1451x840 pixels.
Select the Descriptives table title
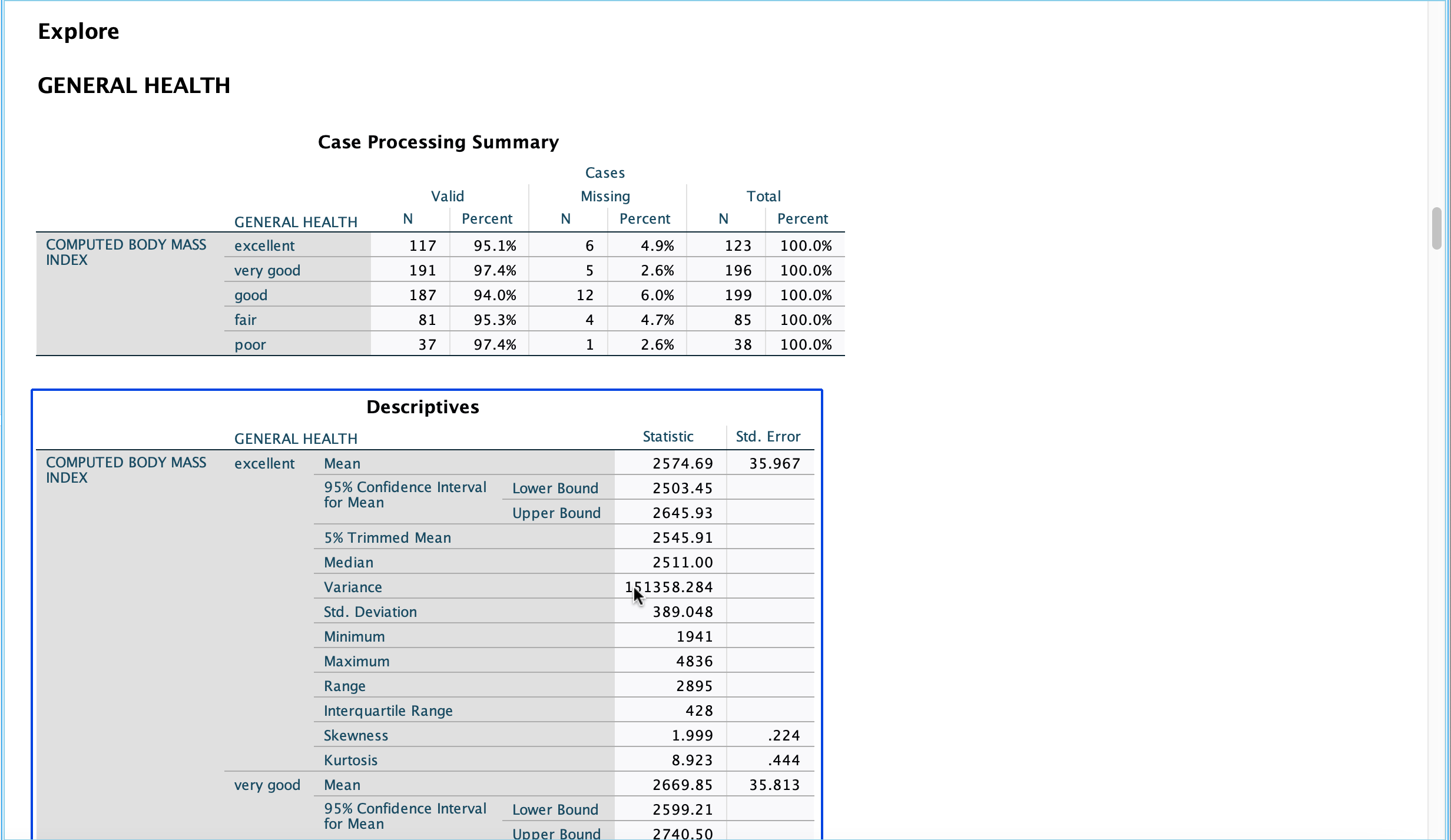pos(423,406)
